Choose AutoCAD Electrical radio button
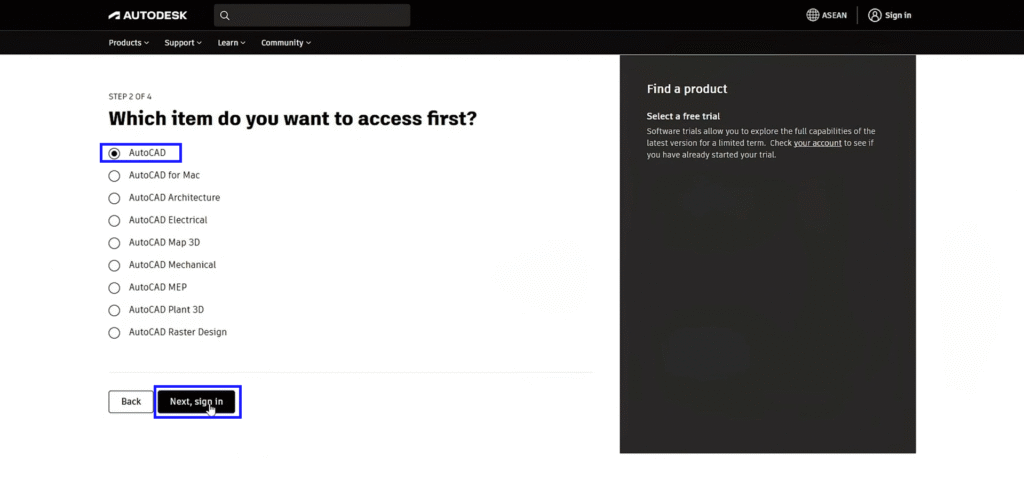 pyautogui.click(x=114, y=220)
